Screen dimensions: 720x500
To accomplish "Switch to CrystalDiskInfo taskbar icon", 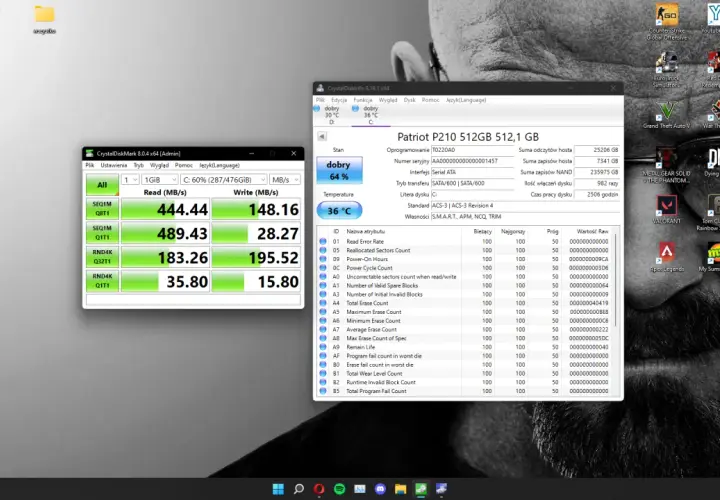I will (441, 489).
